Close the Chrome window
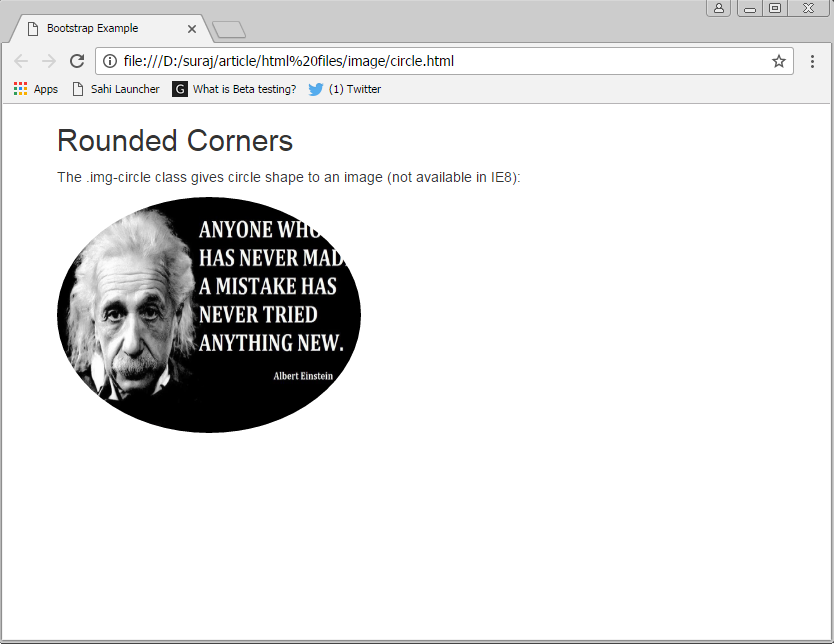Screen dimensions: 834x644 [808, 8]
